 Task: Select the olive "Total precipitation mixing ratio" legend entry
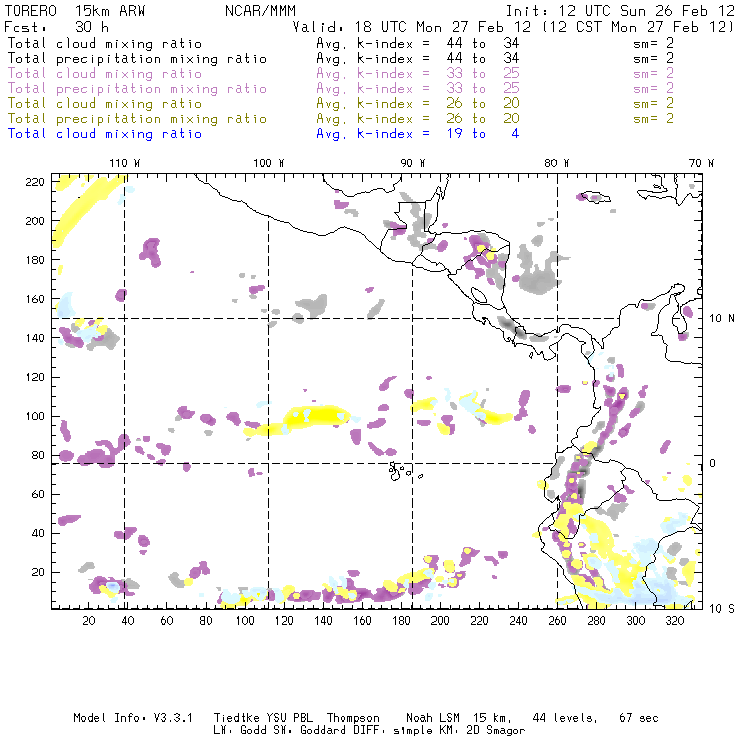136,119
